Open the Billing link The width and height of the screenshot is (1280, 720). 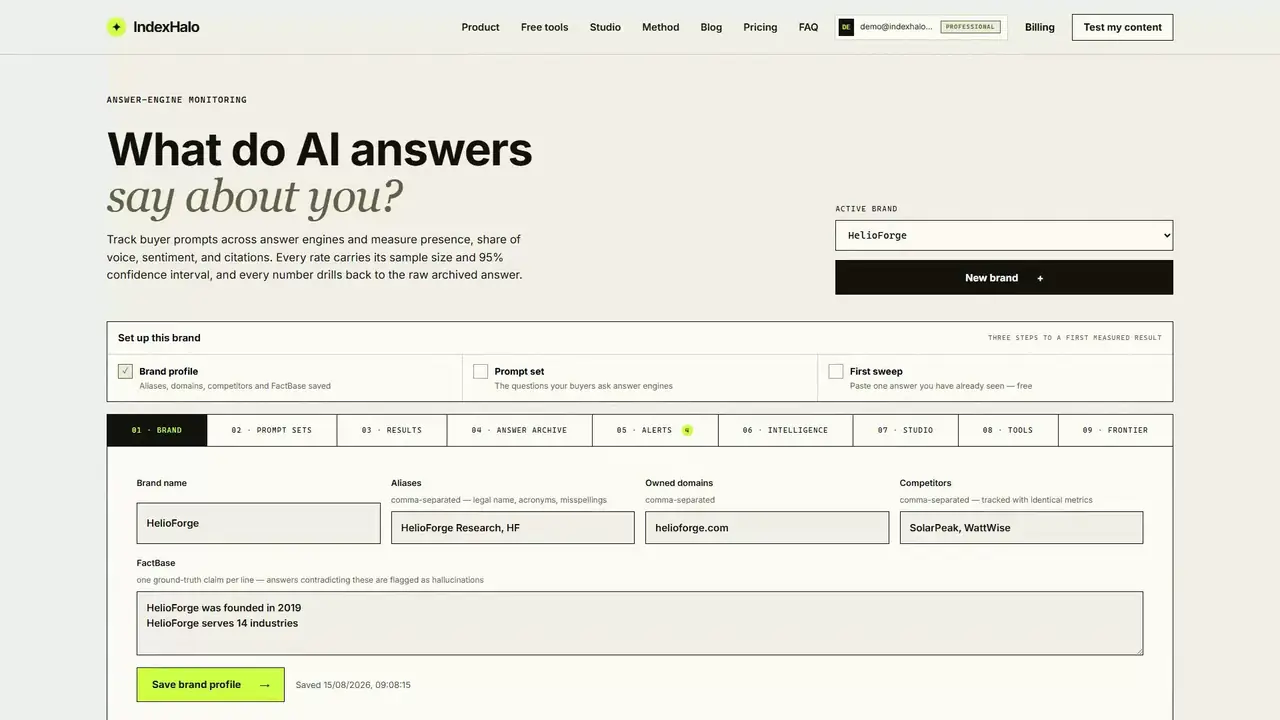pyautogui.click(x=1040, y=27)
